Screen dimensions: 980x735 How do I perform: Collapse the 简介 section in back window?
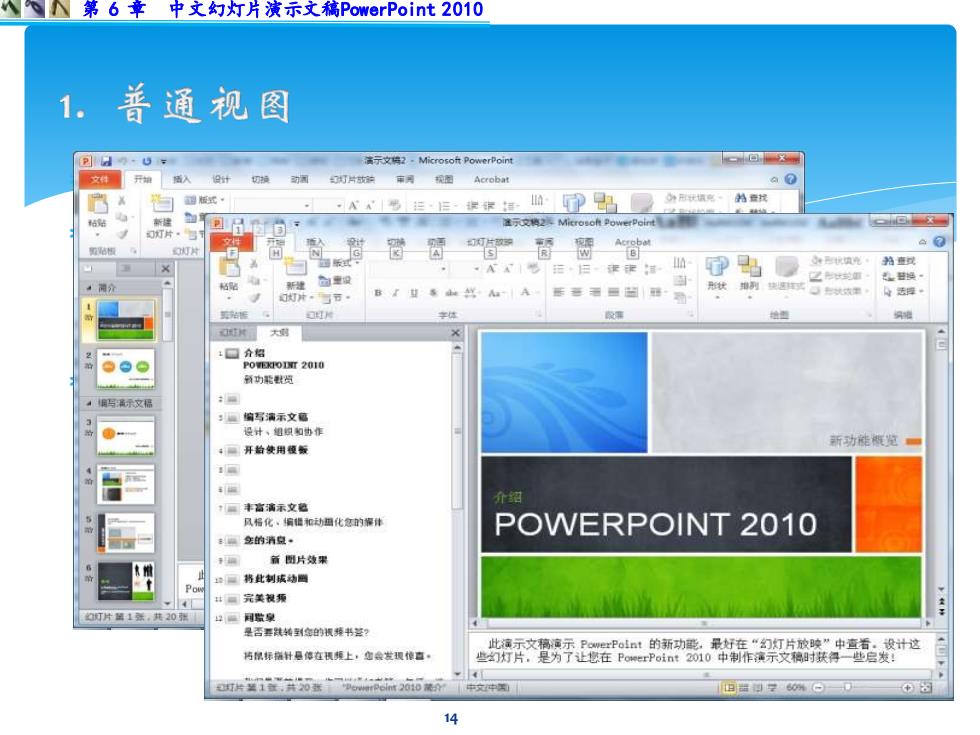point(88,288)
